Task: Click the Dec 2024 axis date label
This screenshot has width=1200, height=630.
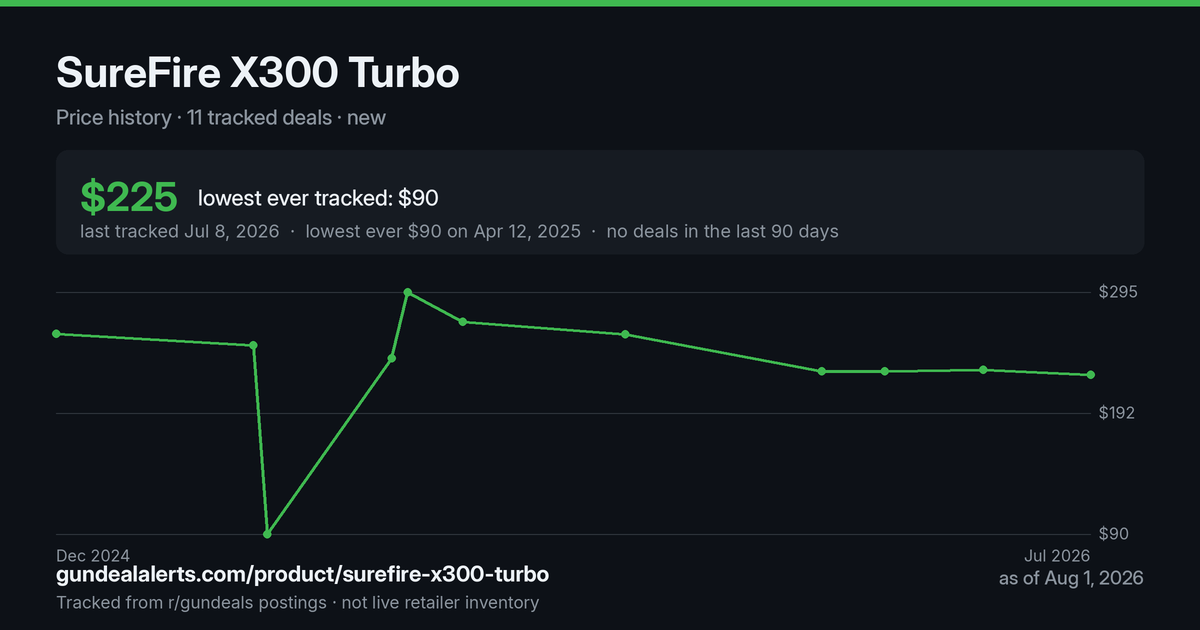Action: 93,555
